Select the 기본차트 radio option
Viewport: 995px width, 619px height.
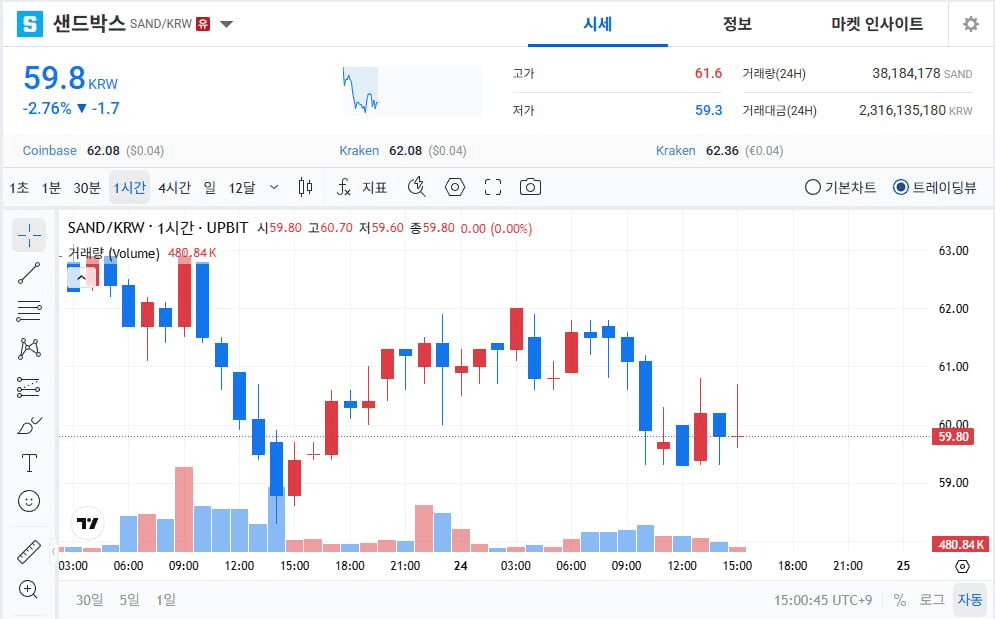coord(840,187)
